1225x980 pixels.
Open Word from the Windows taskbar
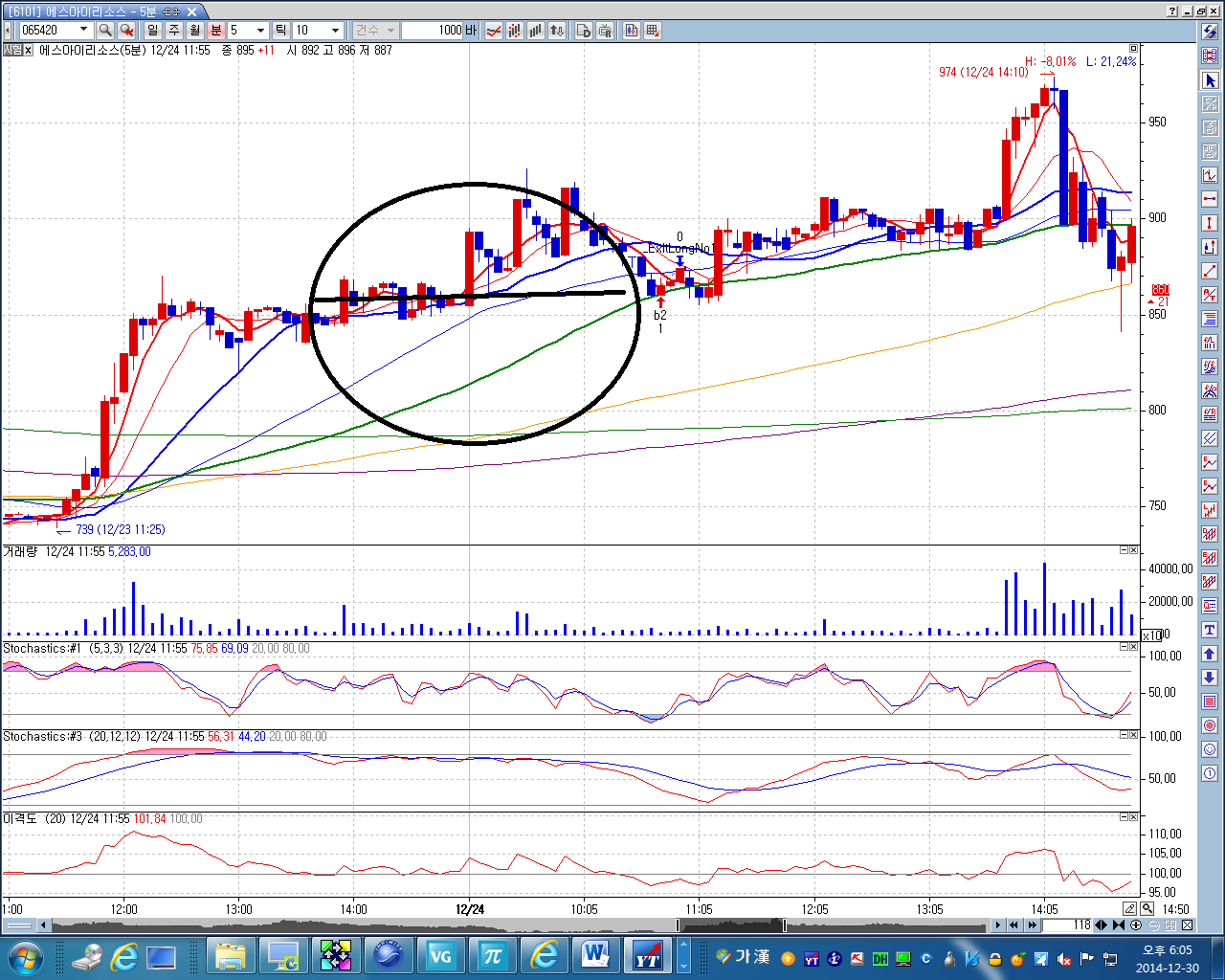594,954
